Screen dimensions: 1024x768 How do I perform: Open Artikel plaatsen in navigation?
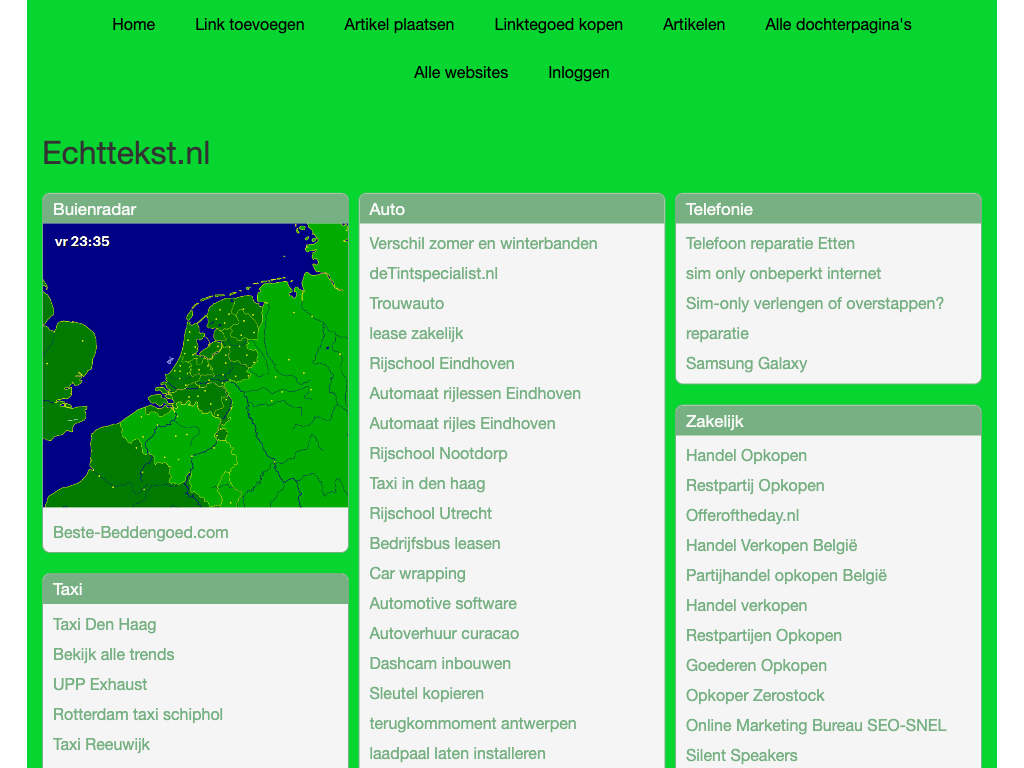coord(399,24)
